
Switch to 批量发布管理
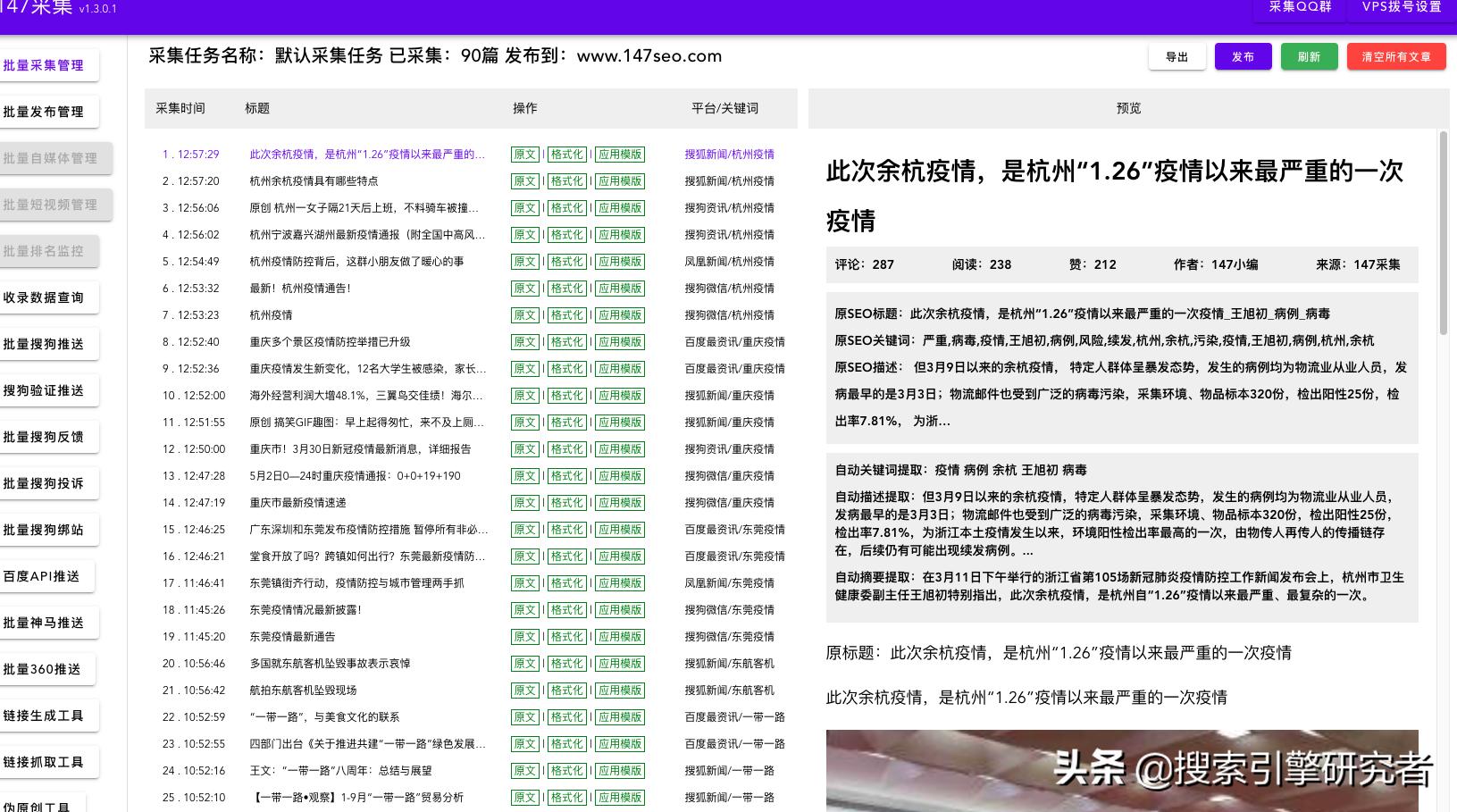pos(49,112)
